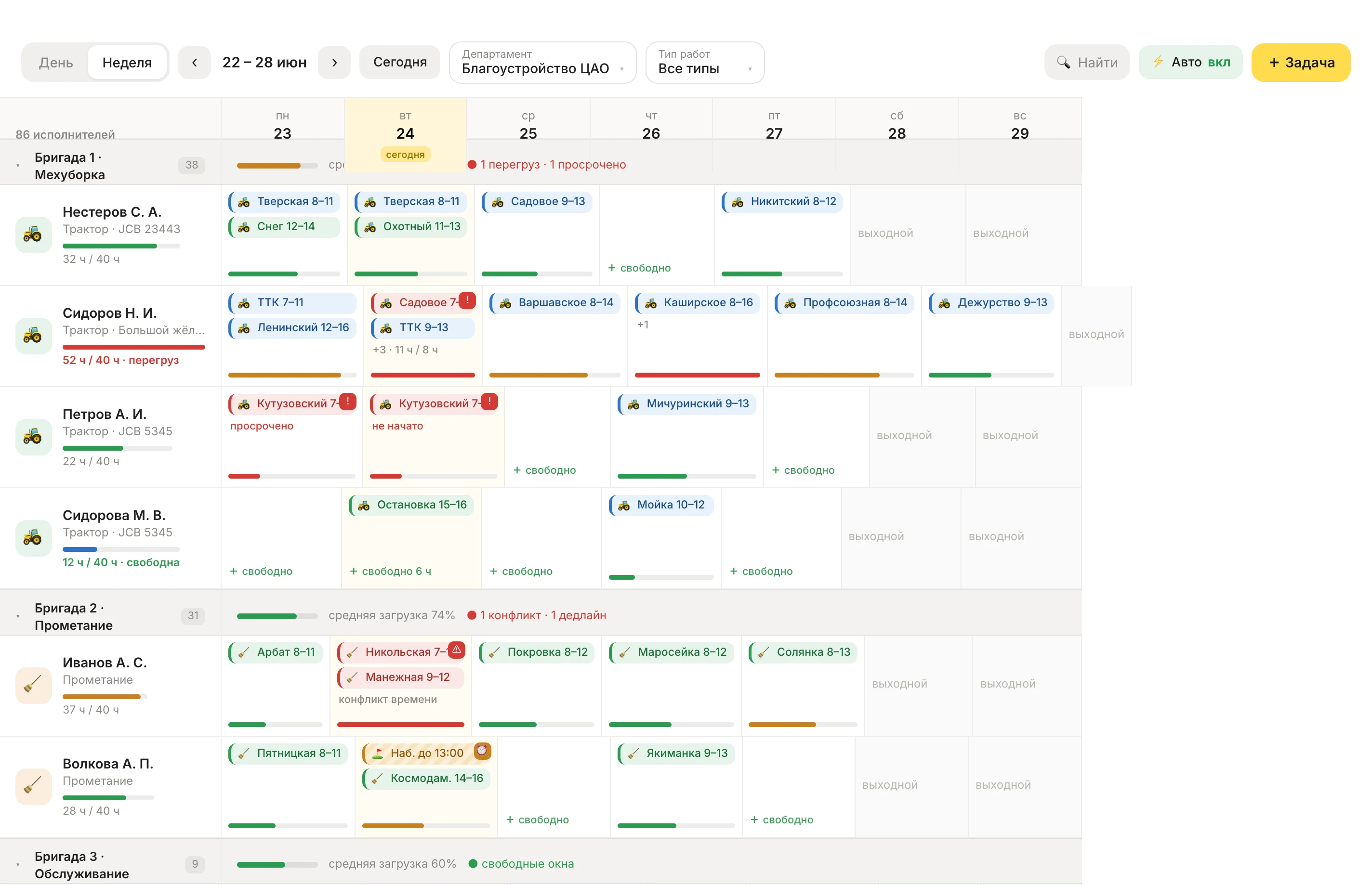Expand +1 hidden task under Каширское 8–16
Image resolution: width=1372 pixels, height=885 pixels.
coord(643,325)
